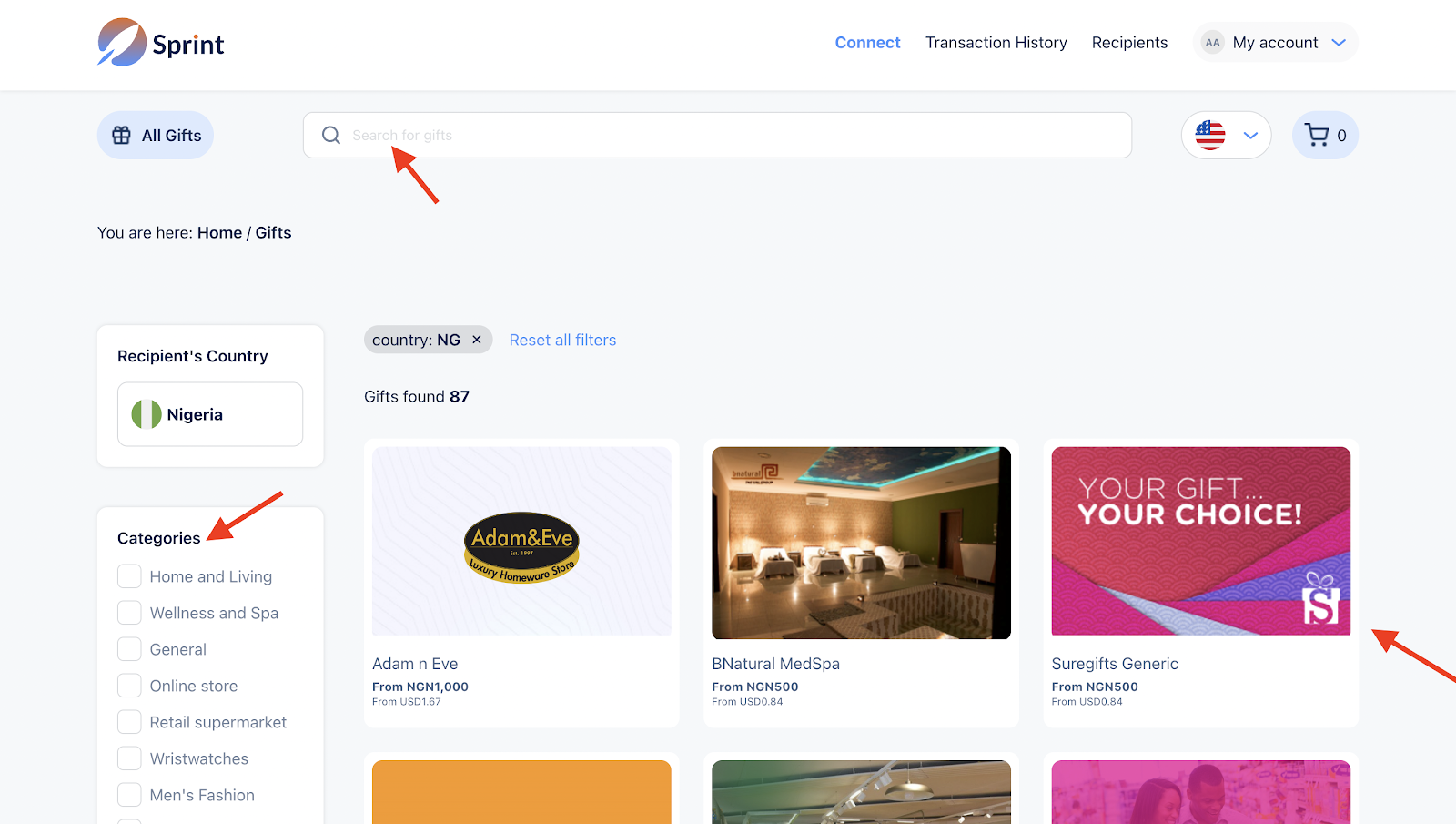Click the magnifier search icon
The image size is (1456, 824).
[x=331, y=136]
